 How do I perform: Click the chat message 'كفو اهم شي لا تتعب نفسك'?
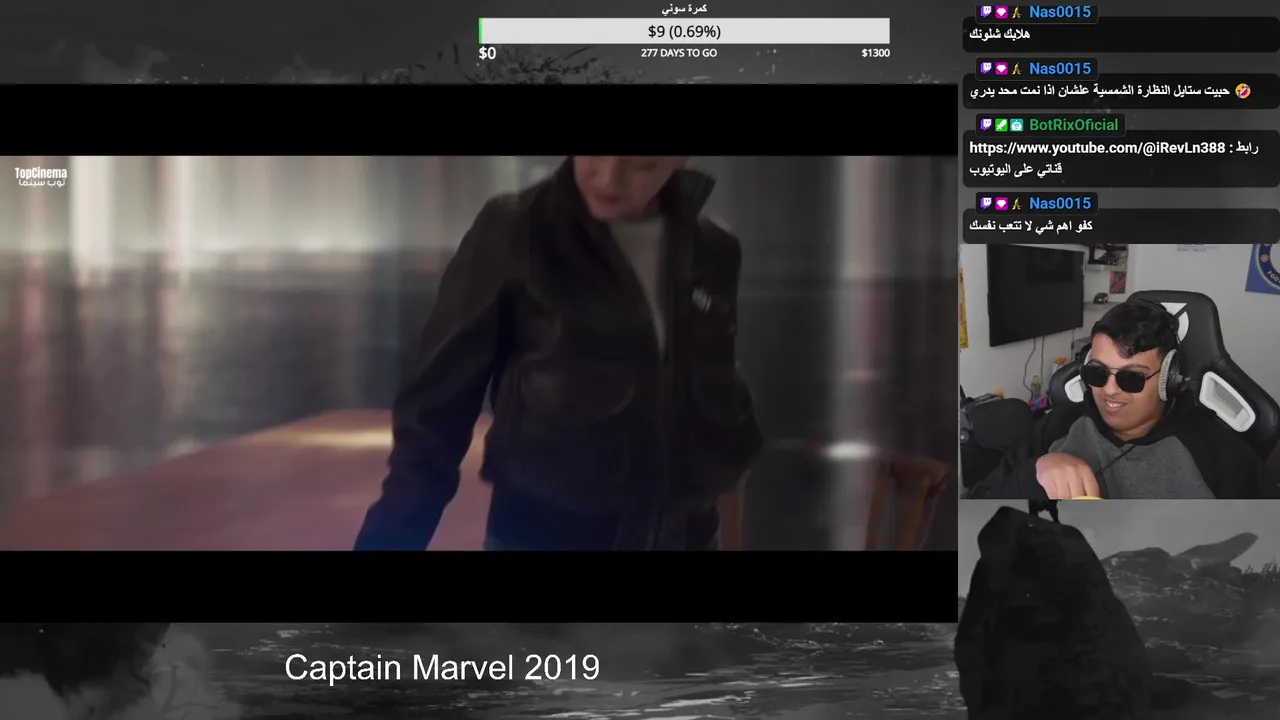click(1031, 226)
